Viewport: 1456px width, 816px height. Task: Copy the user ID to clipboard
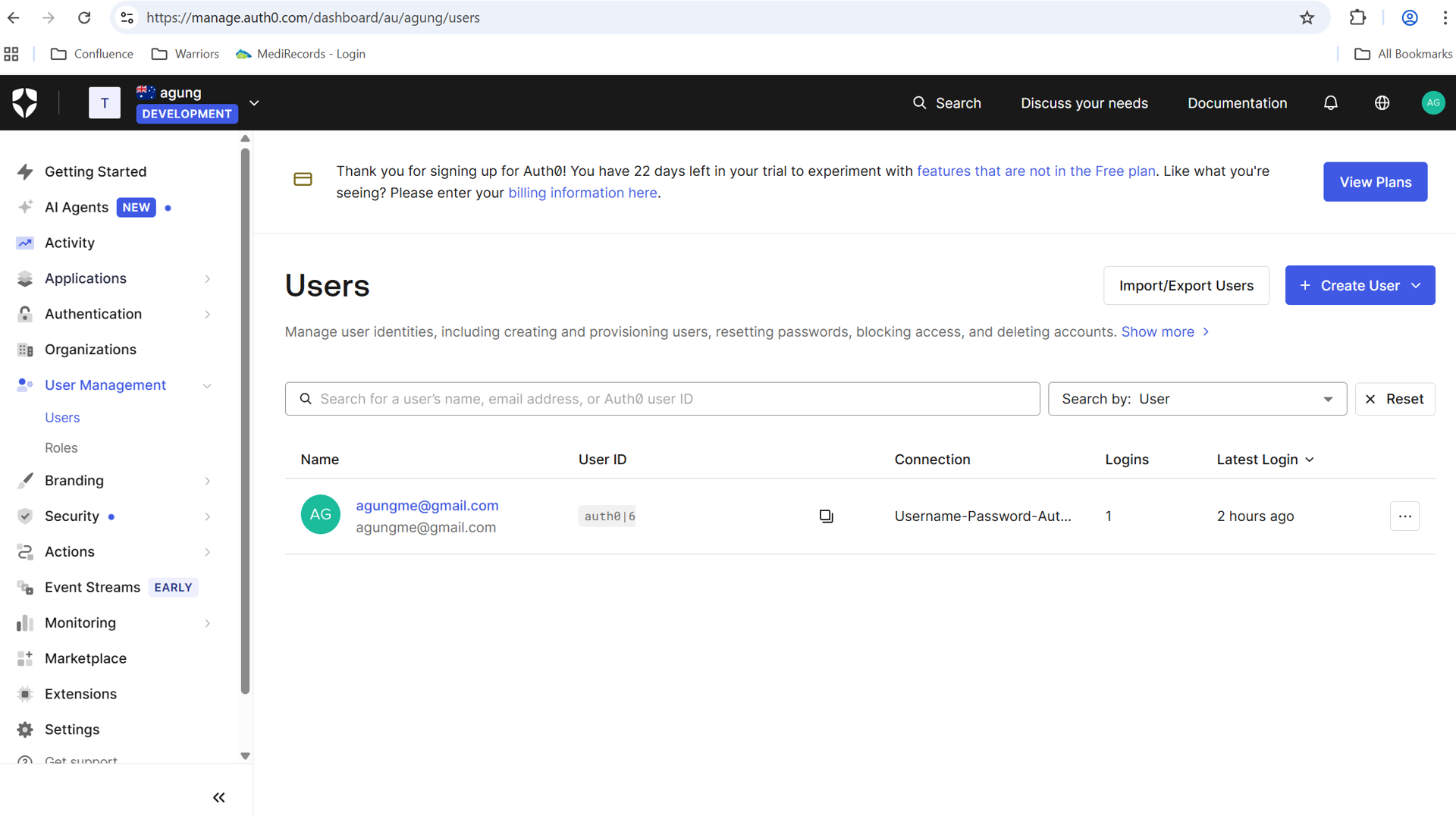826,516
